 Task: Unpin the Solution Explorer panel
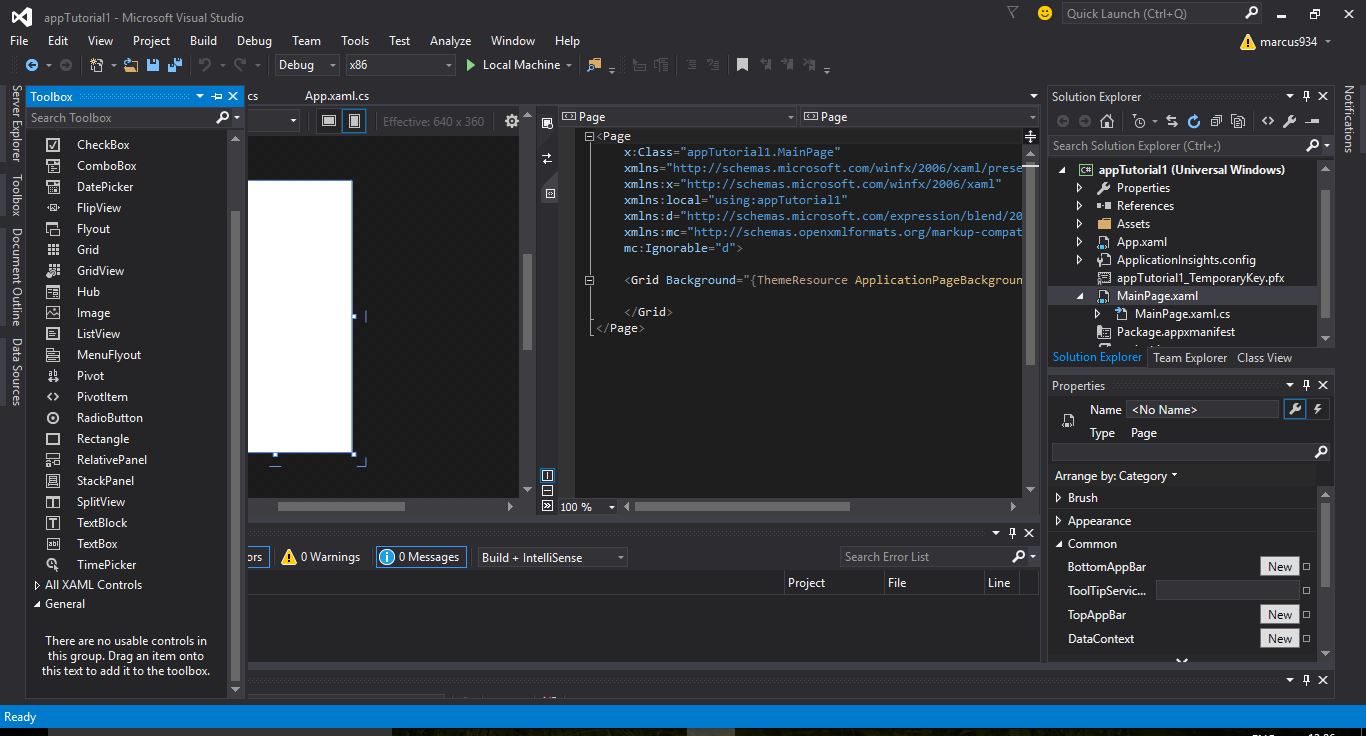coord(1307,96)
